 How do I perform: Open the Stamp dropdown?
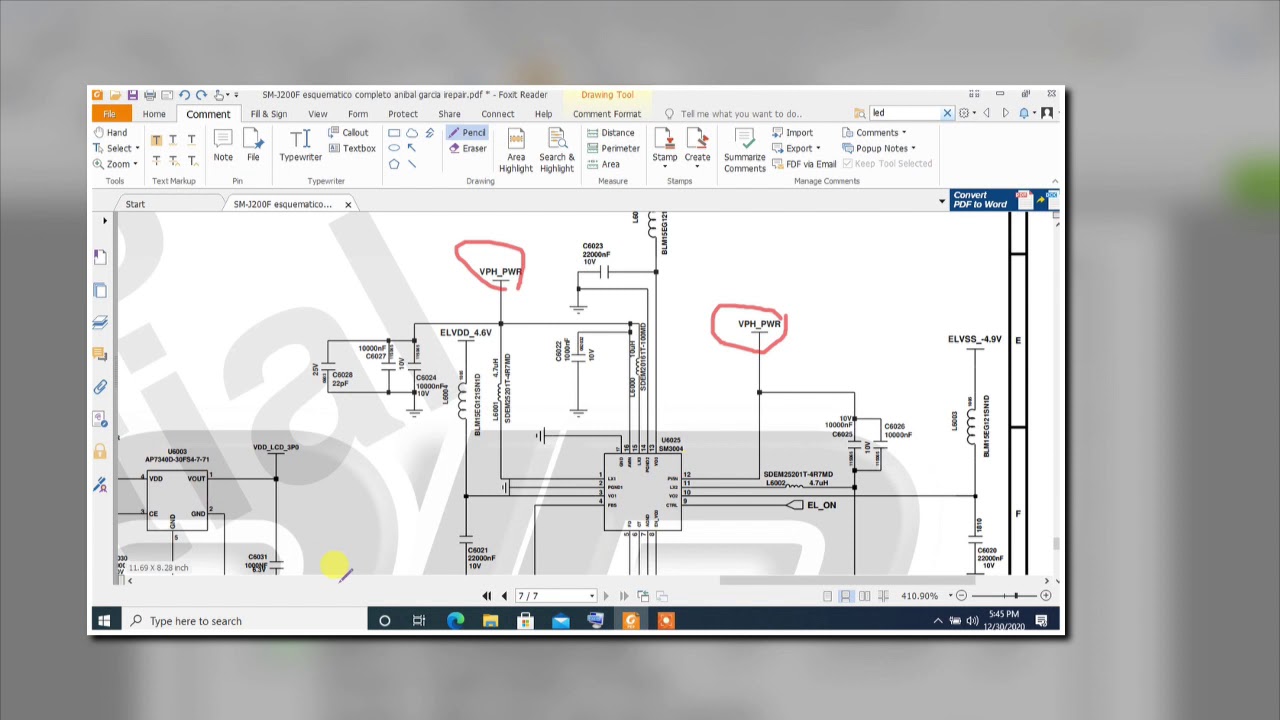pos(665,167)
